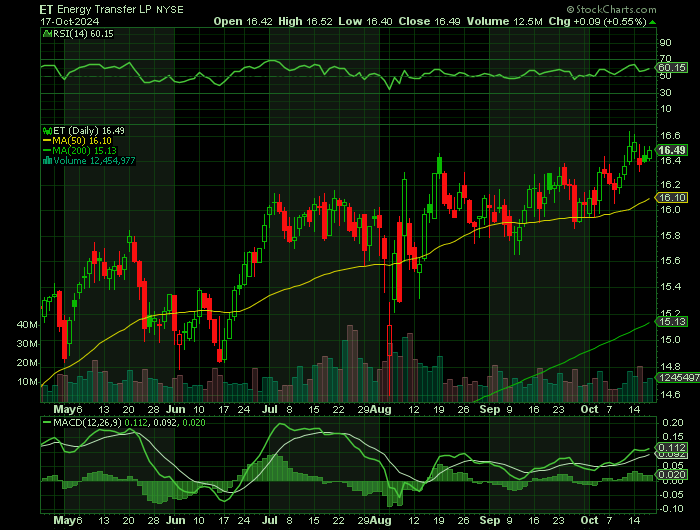Click the candlestick icon beside ET (Daily)
This screenshot has height=530, width=700.
tap(47, 131)
